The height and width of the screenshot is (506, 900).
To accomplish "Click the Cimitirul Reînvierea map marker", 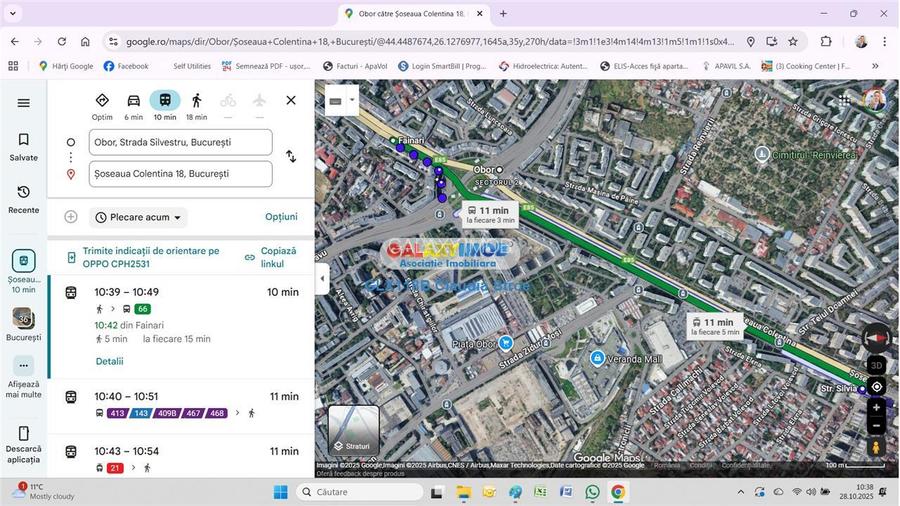I will (762, 154).
